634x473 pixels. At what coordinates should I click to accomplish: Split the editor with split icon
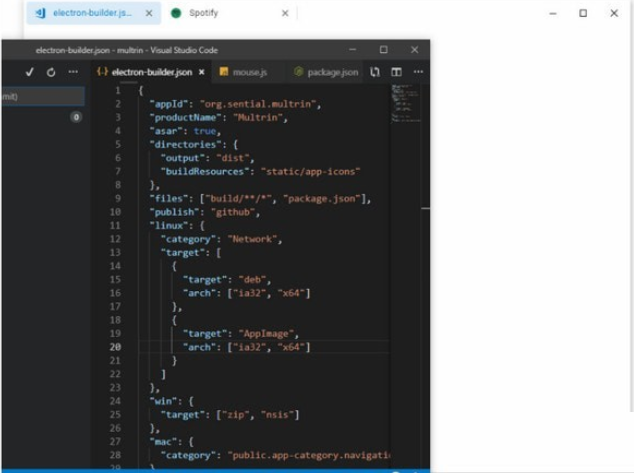(x=396, y=72)
